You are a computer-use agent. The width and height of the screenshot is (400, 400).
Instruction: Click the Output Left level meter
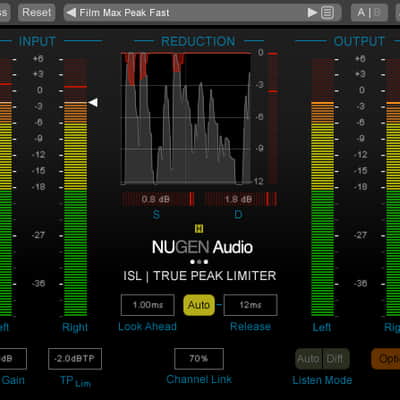[x=322, y=187]
